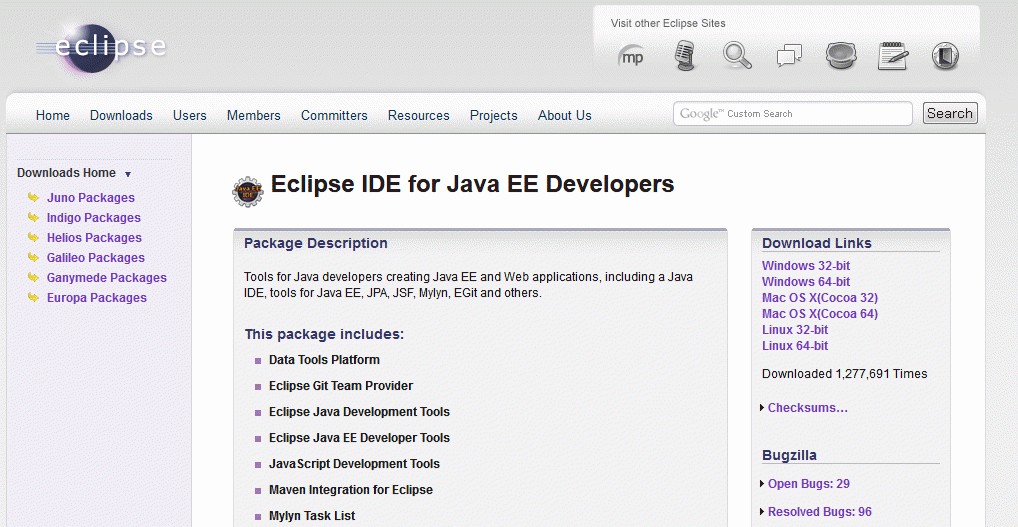Download the Mac OS X(Cocoa 32) package
Viewport: 1018px width, 527px height.
pos(820,298)
